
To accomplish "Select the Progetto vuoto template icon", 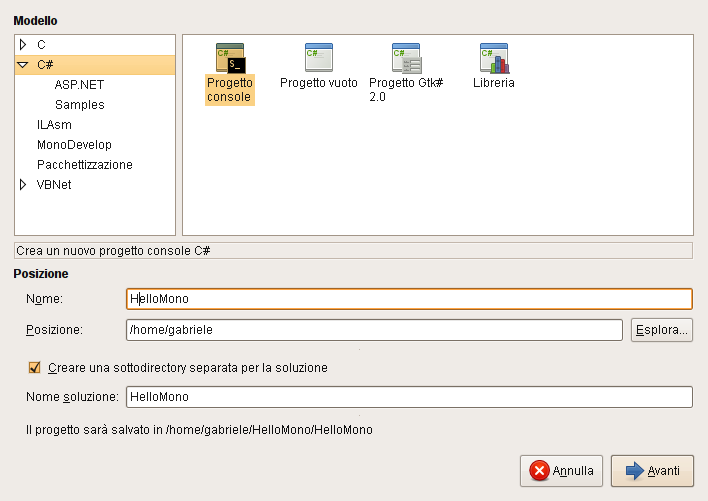I will pyautogui.click(x=318, y=58).
